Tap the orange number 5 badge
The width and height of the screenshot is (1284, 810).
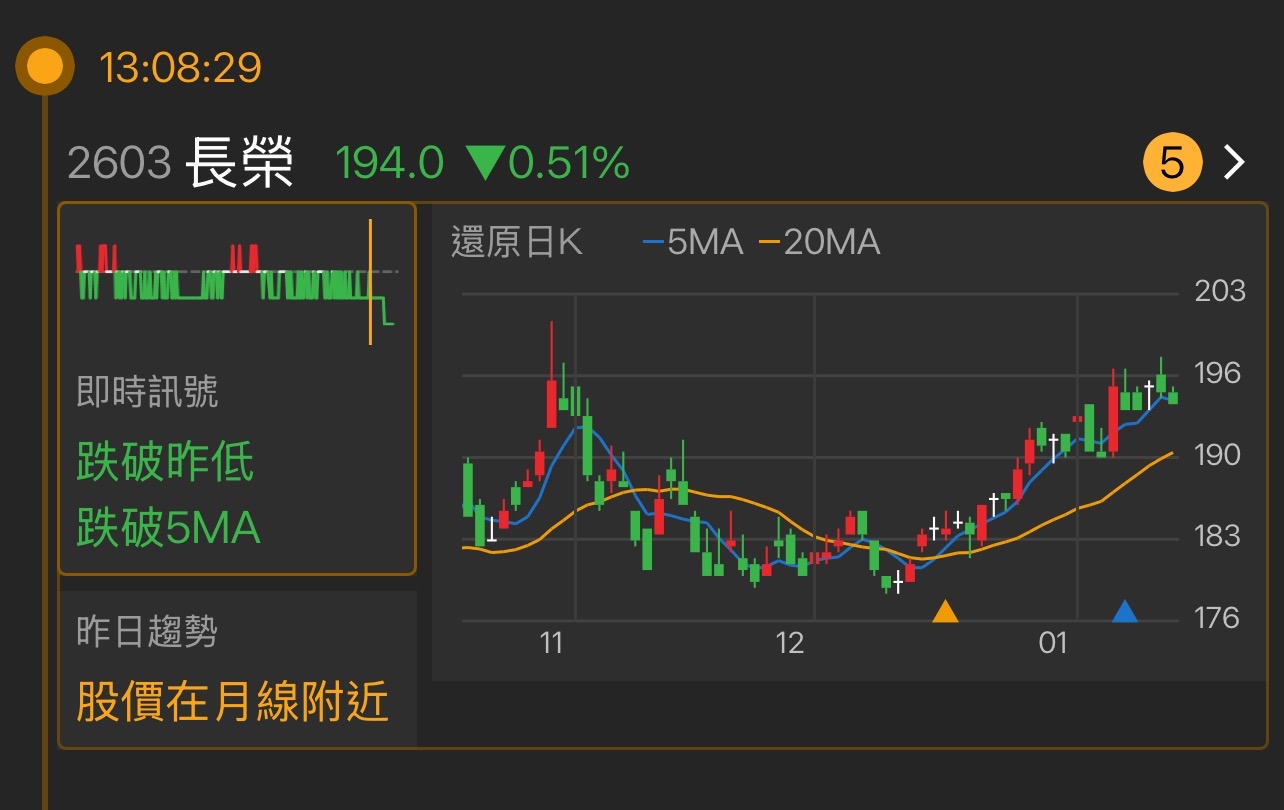(1171, 162)
